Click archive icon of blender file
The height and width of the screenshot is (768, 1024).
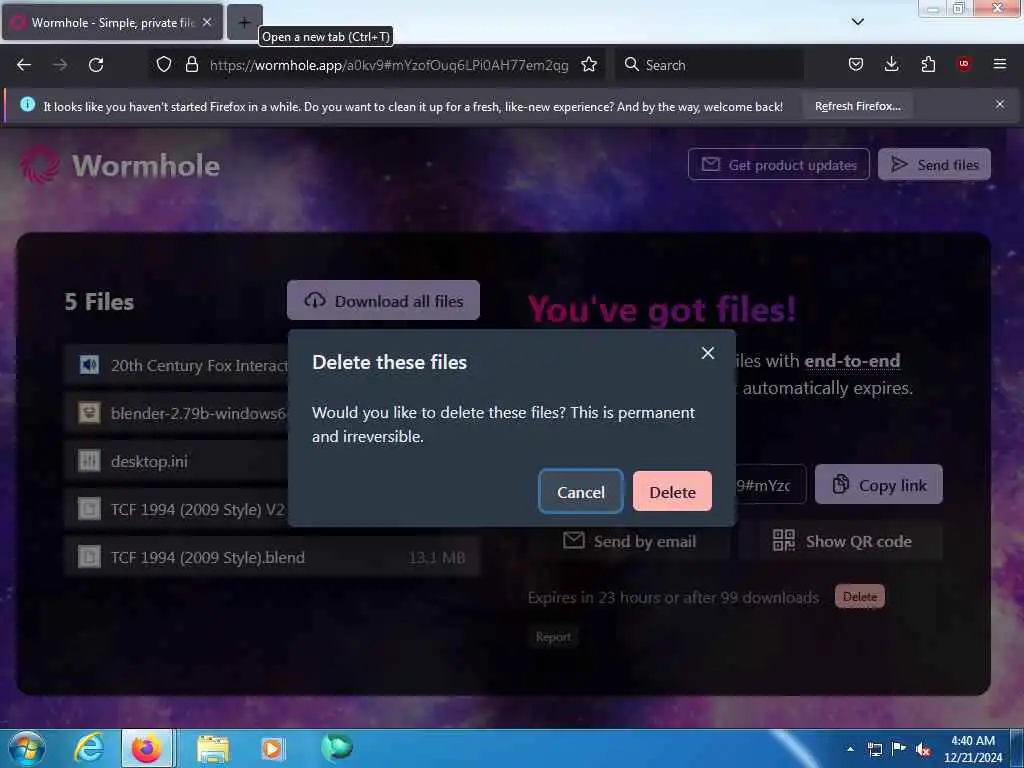89,413
